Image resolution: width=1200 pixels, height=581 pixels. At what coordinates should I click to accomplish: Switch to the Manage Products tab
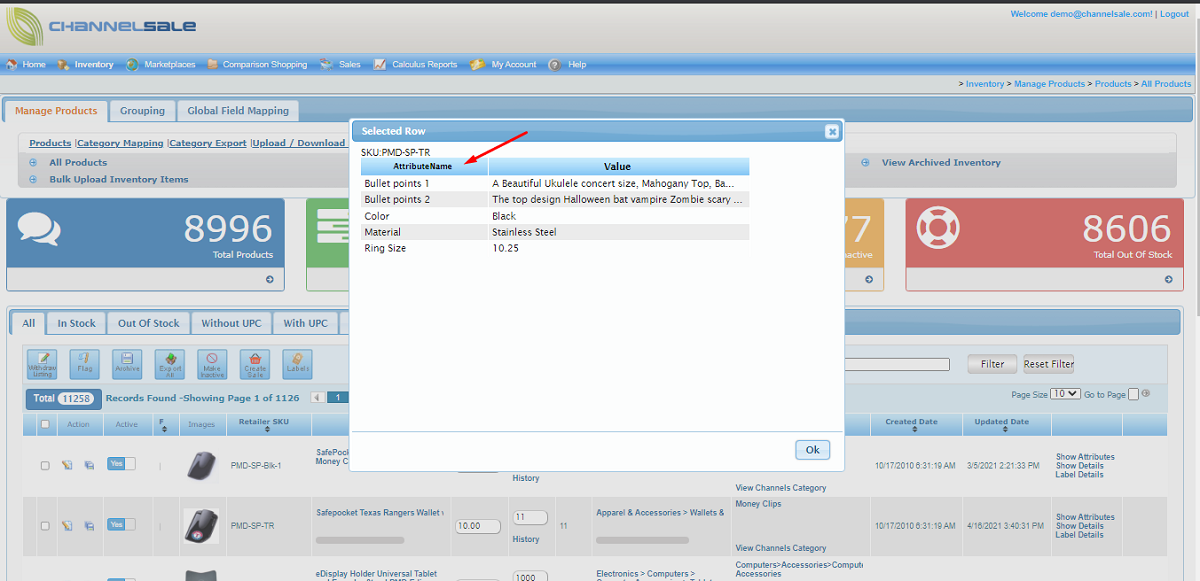click(x=56, y=111)
